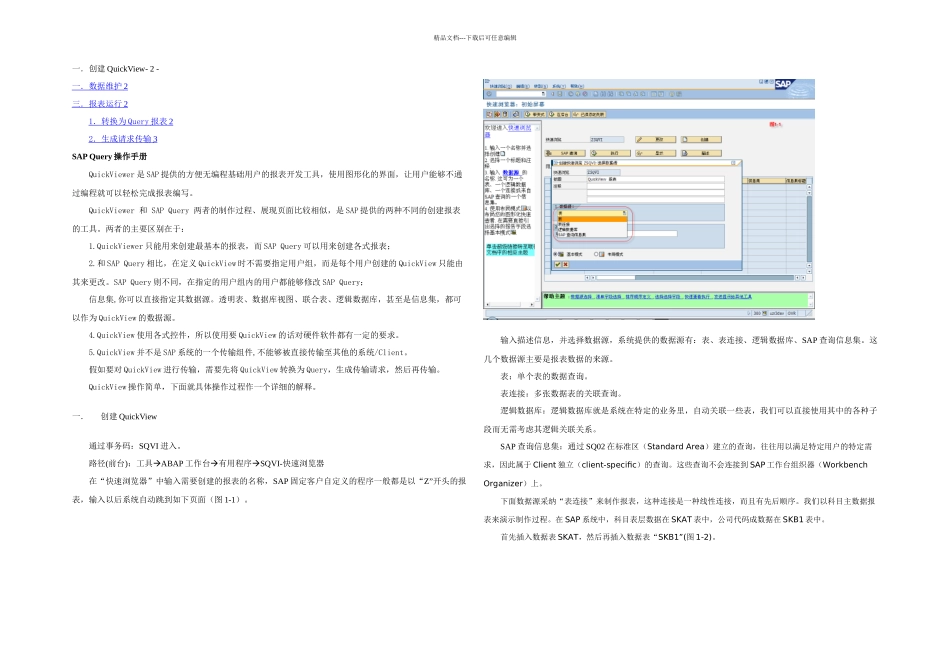The height and width of the screenshot is (672, 950).
Task: Follow the '2、生成请求传输 3' link
Action: 123,139
